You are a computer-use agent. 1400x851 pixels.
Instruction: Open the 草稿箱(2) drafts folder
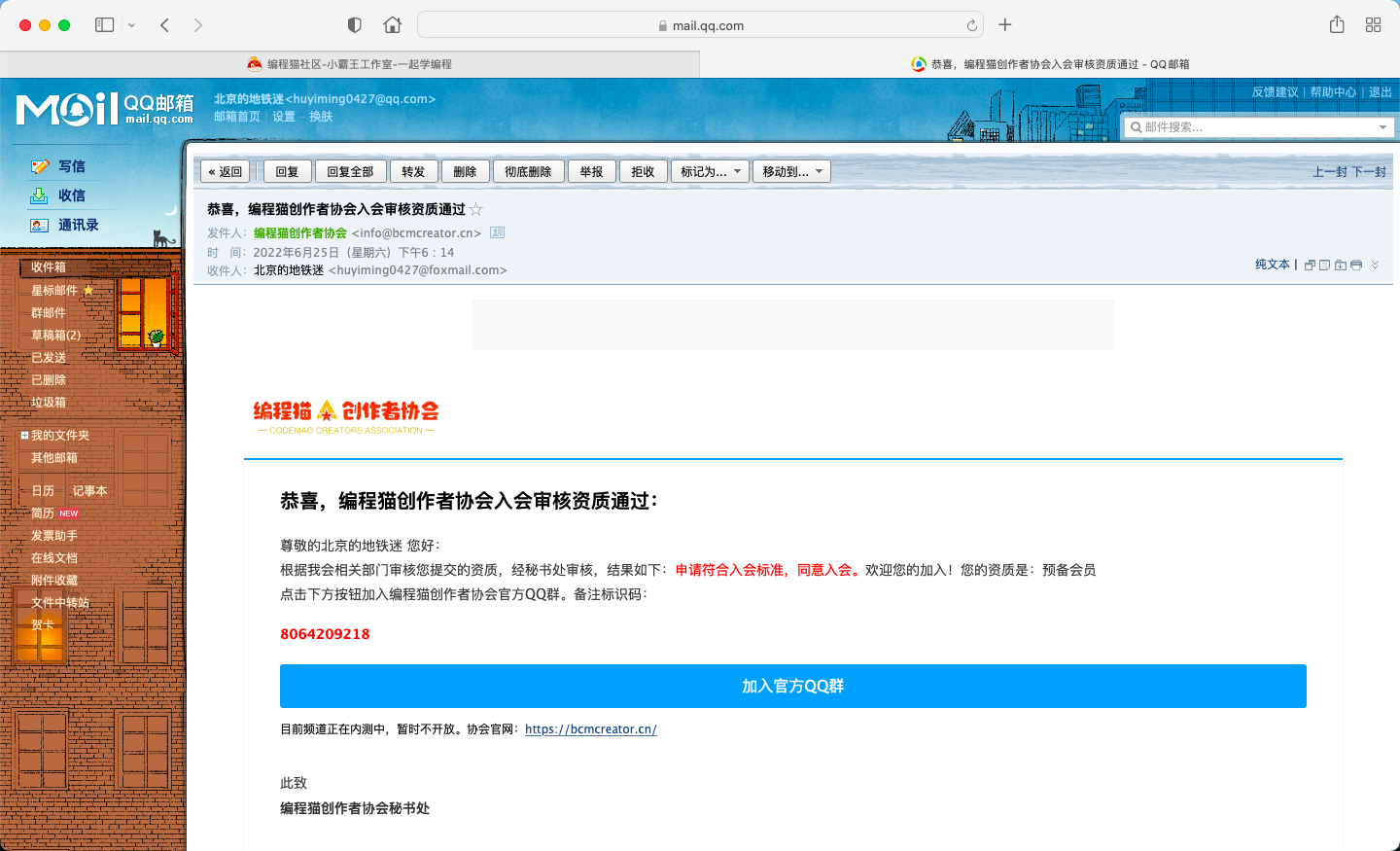click(56, 335)
